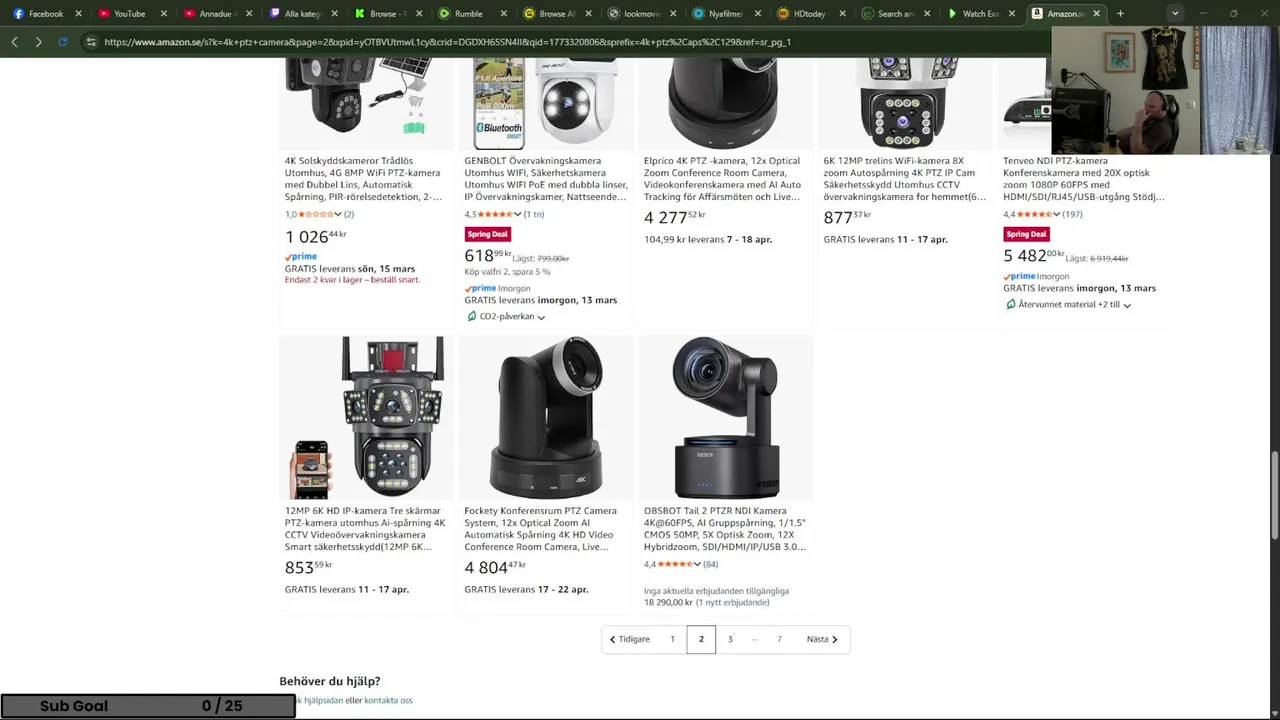The image size is (1280, 720).
Task: Expand OBSBOT 4,4 star rating dropdown
Action: tap(697, 565)
